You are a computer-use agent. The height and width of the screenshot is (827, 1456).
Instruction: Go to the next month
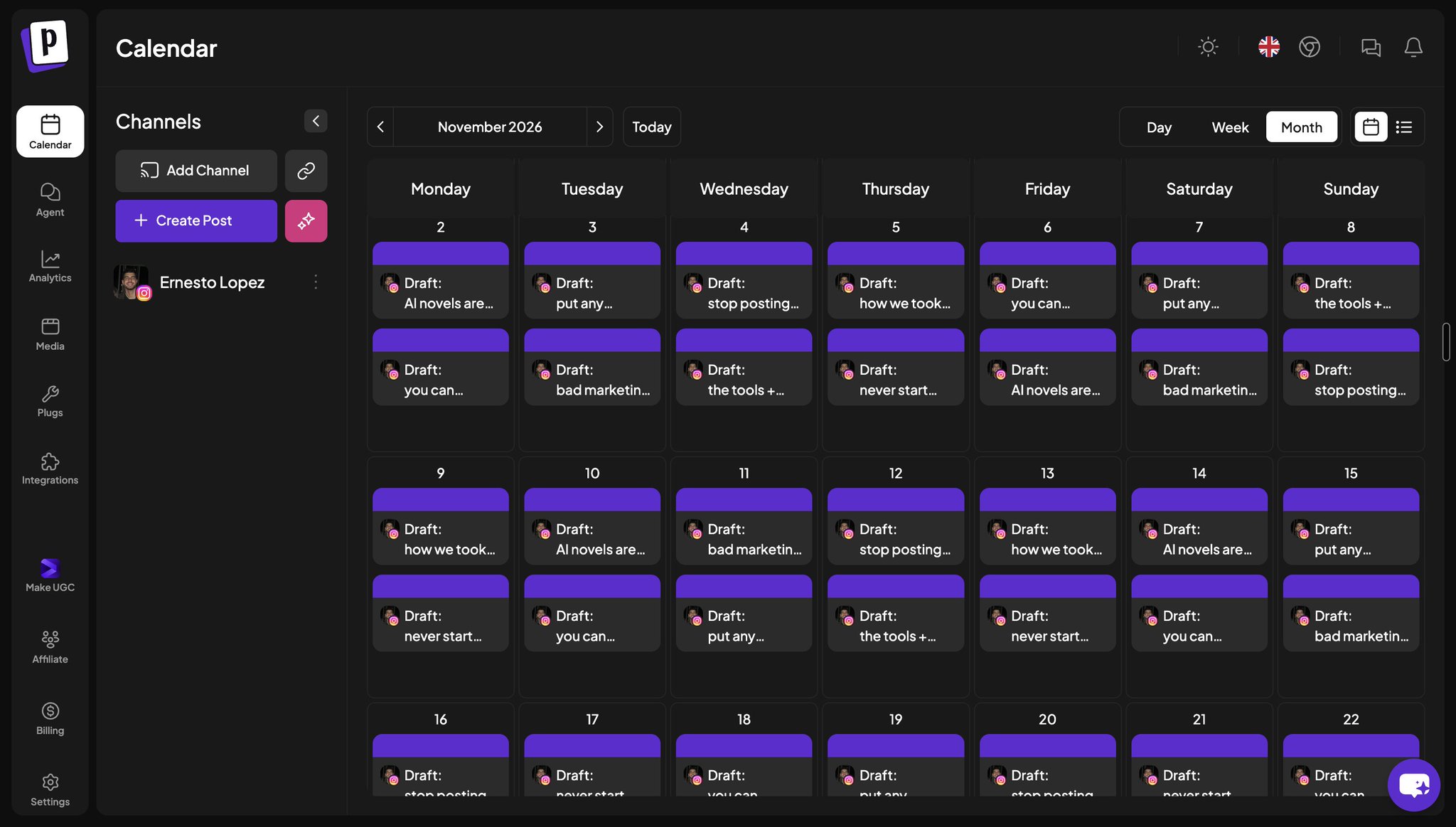[x=599, y=127]
